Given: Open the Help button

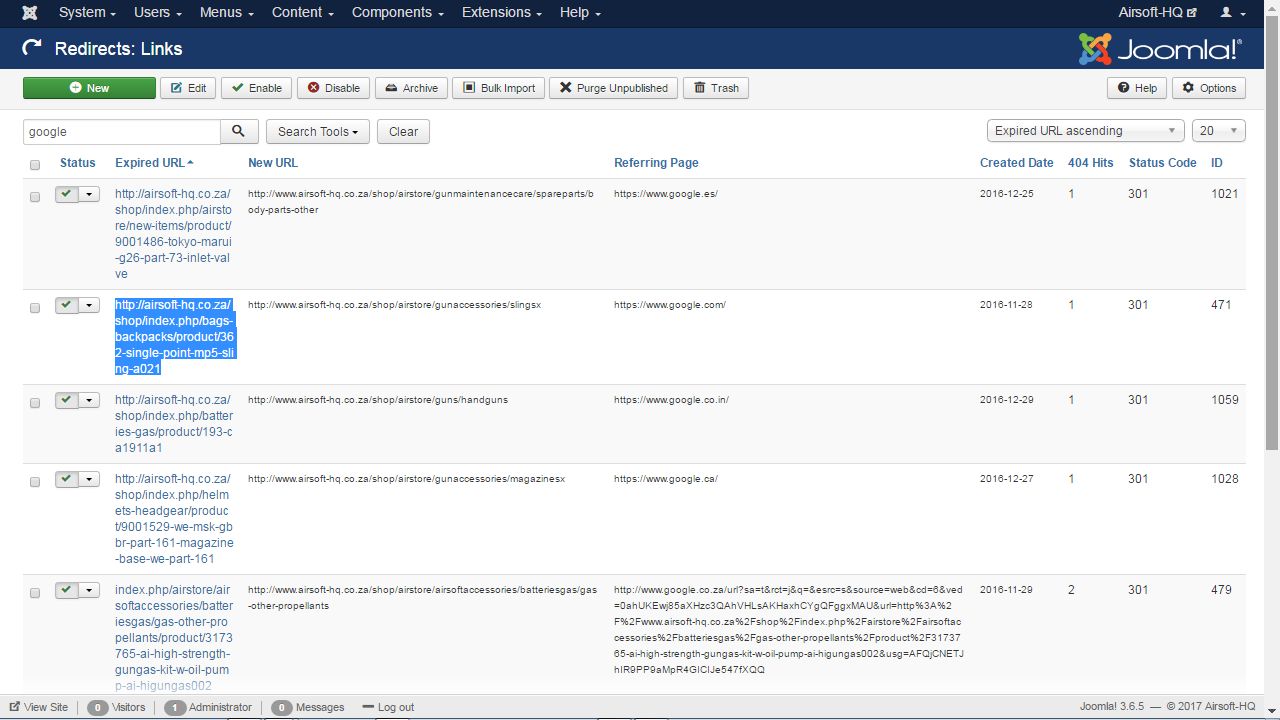Looking at the screenshot, I should click(1137, 88).
